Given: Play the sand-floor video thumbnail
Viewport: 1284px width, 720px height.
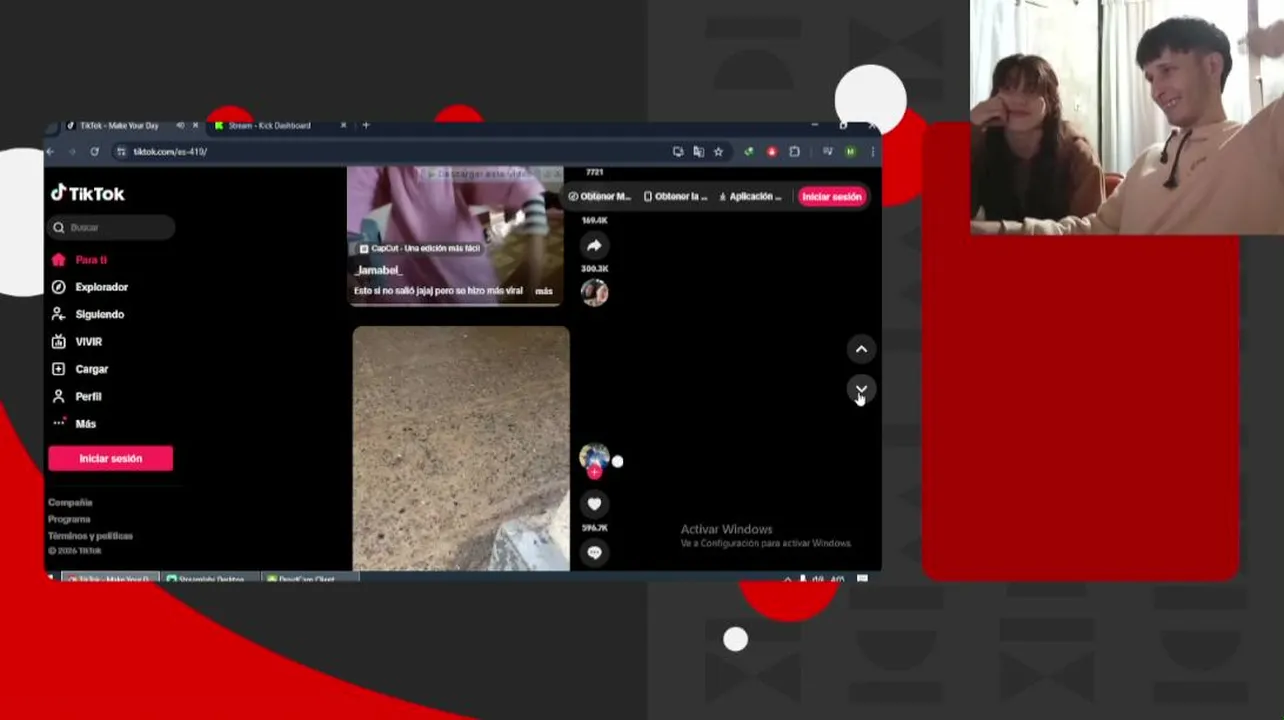Looking at the screenshot, I should pos(461,448).
